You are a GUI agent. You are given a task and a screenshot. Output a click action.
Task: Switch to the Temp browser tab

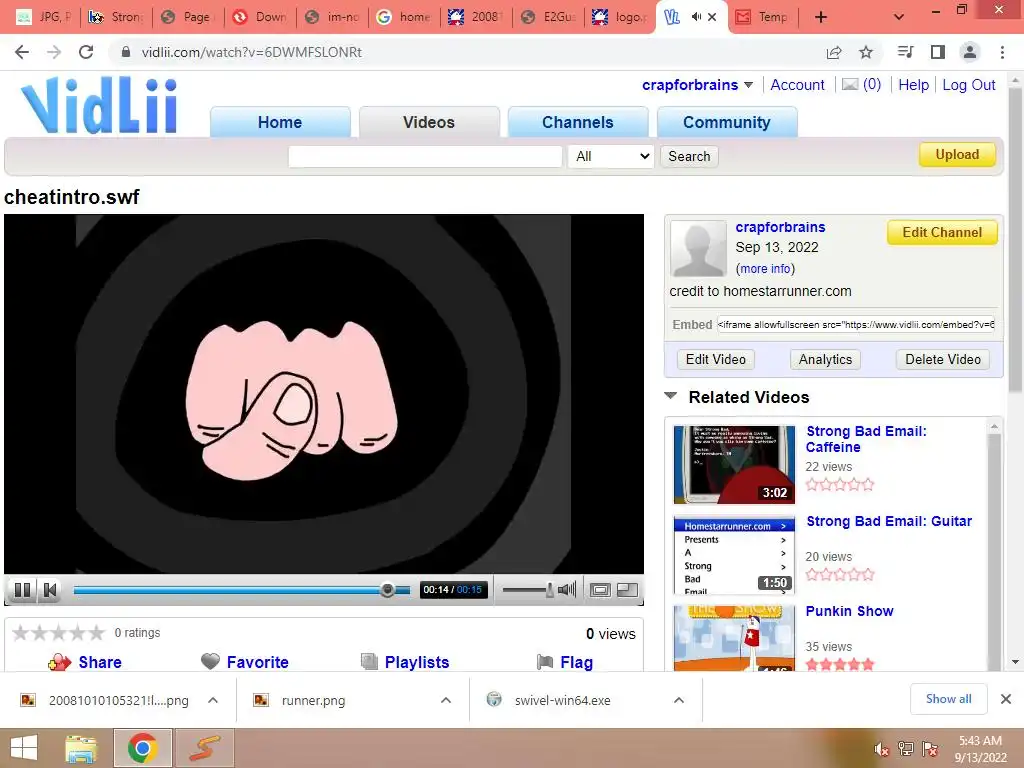tap(763, 17)
